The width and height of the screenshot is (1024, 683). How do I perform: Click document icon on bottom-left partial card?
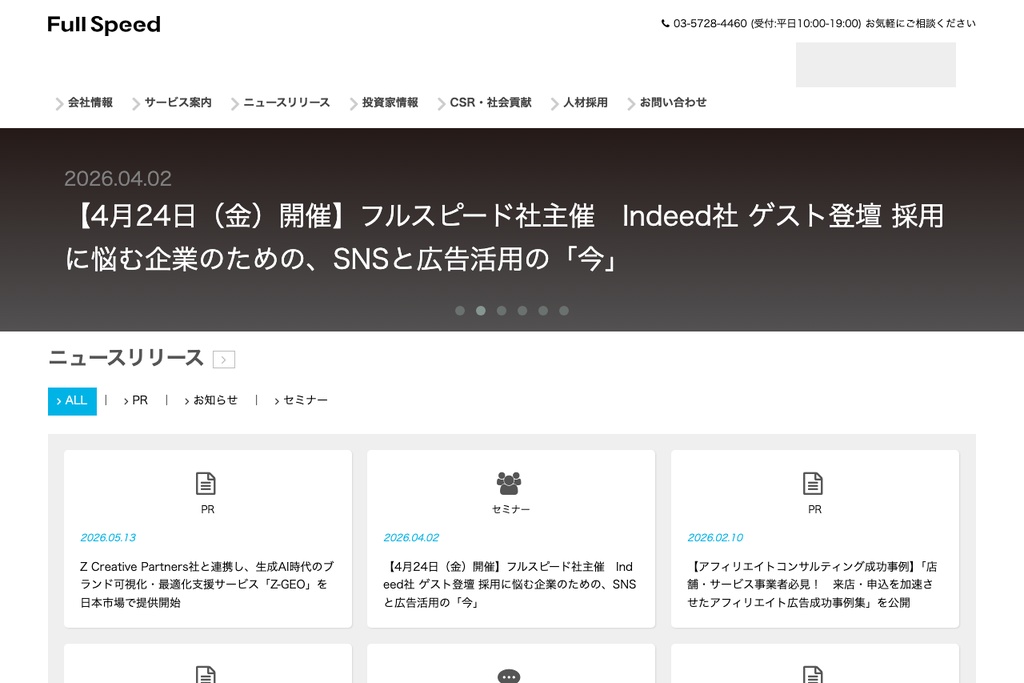pyautogui.click(x=206, y=674)
